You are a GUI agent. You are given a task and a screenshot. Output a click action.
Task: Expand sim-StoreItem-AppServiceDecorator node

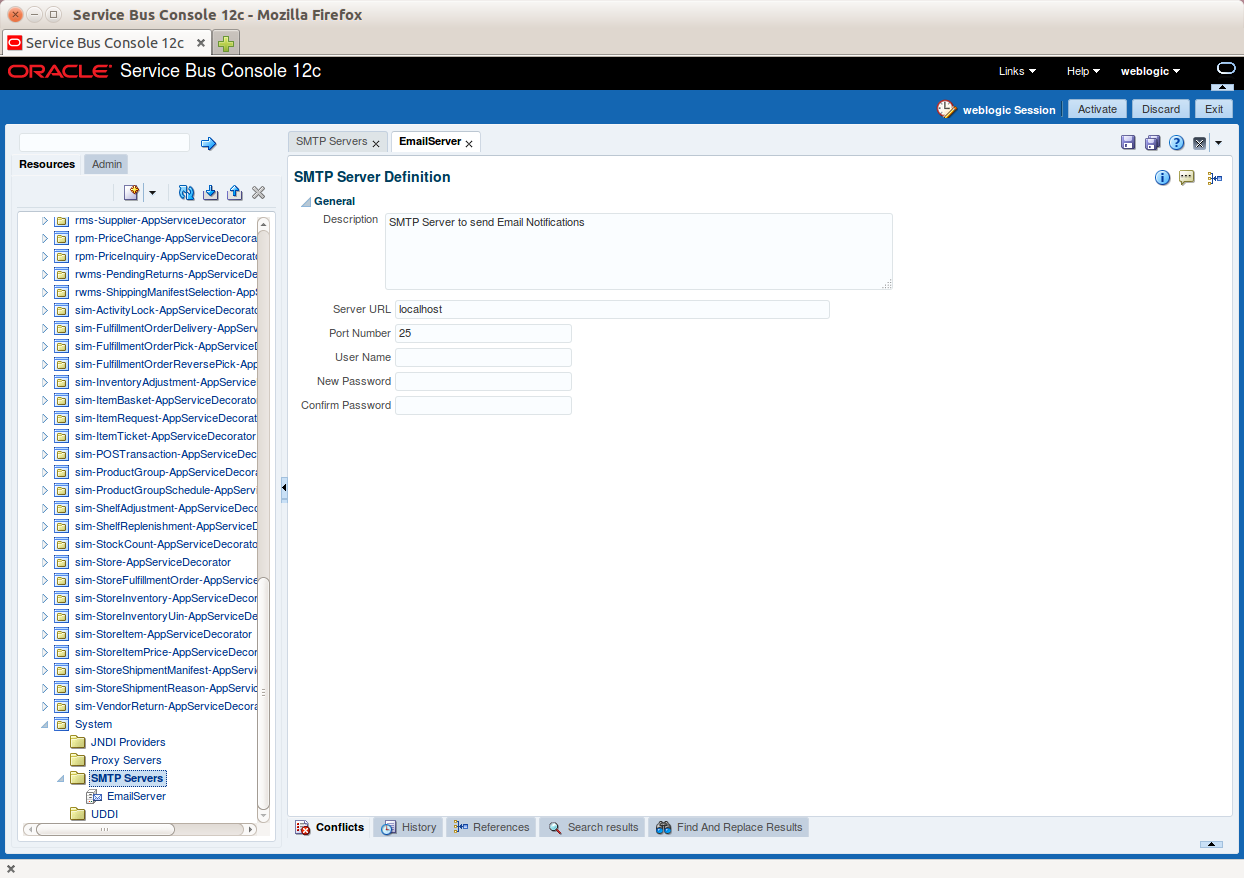(x=45, y=634)
